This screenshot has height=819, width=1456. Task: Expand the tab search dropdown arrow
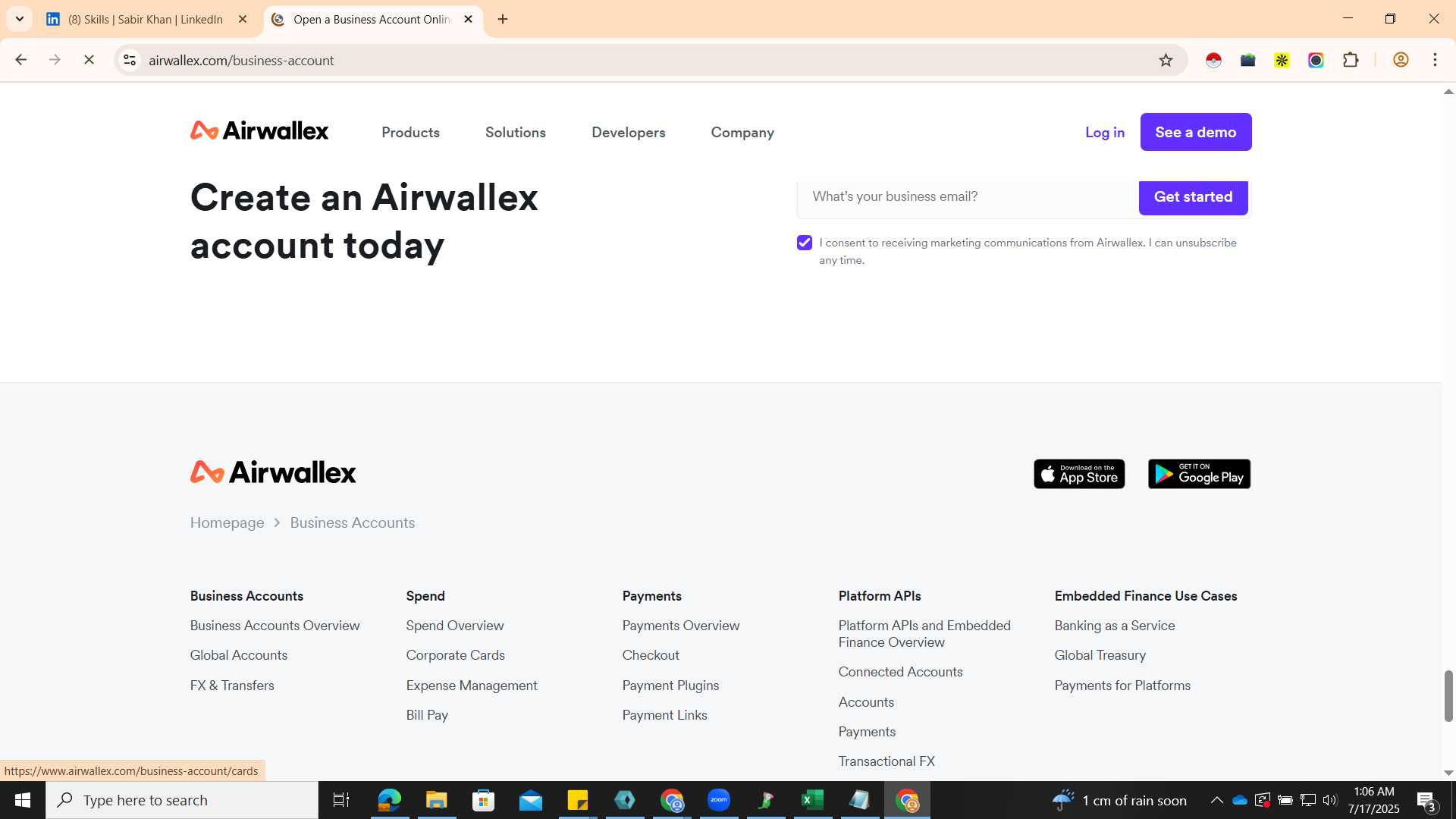[20, 19]
